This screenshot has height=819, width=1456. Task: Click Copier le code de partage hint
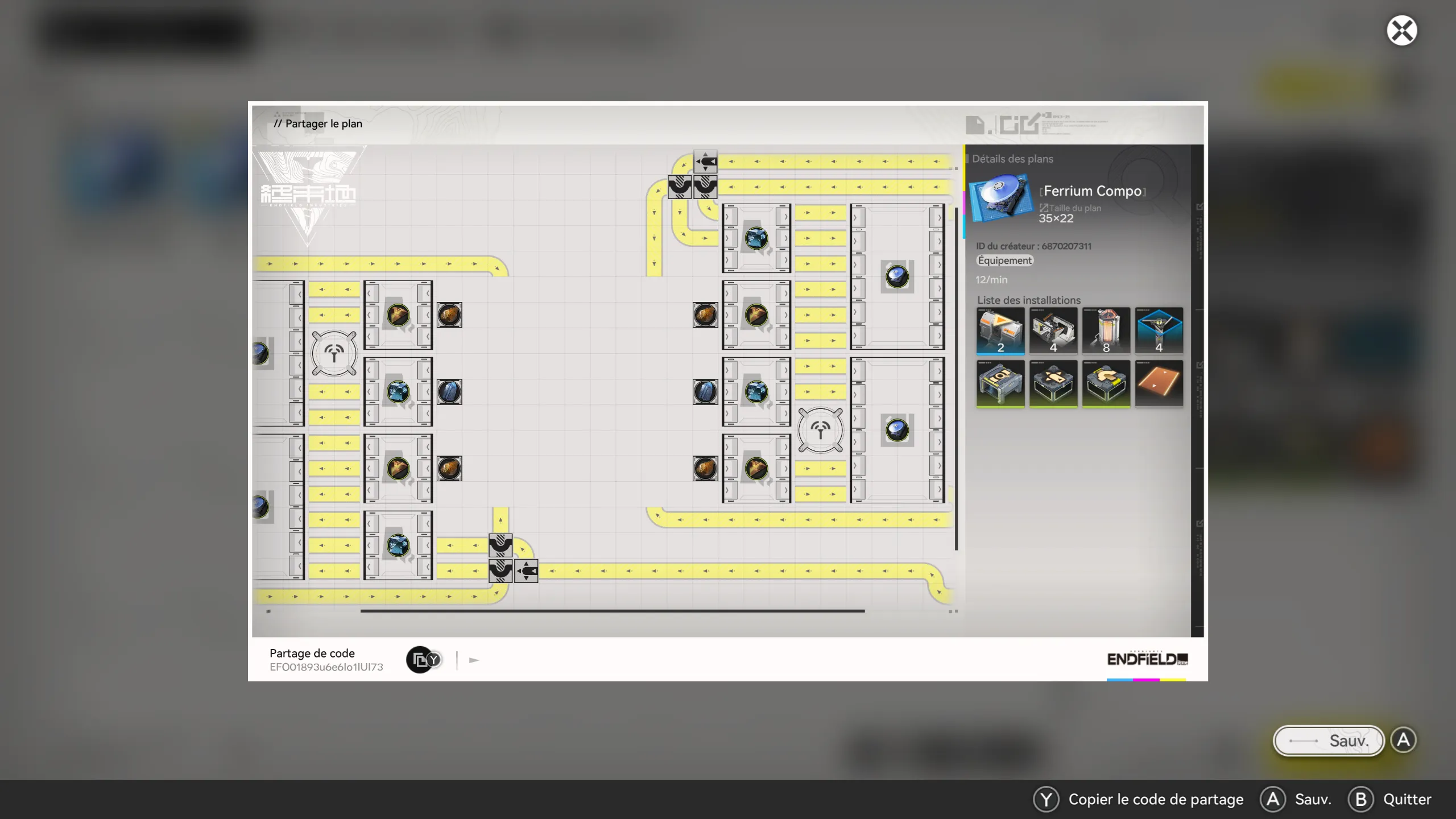point(1155,799)
